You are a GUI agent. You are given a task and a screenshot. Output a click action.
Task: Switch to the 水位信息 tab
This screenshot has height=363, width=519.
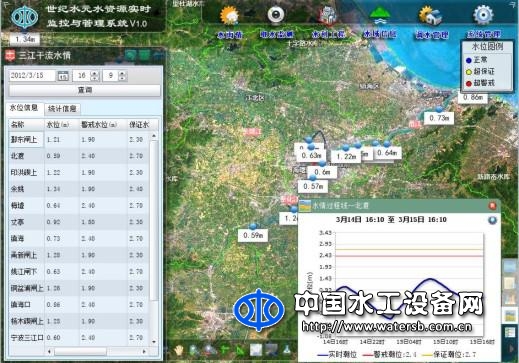coord(24,108)
